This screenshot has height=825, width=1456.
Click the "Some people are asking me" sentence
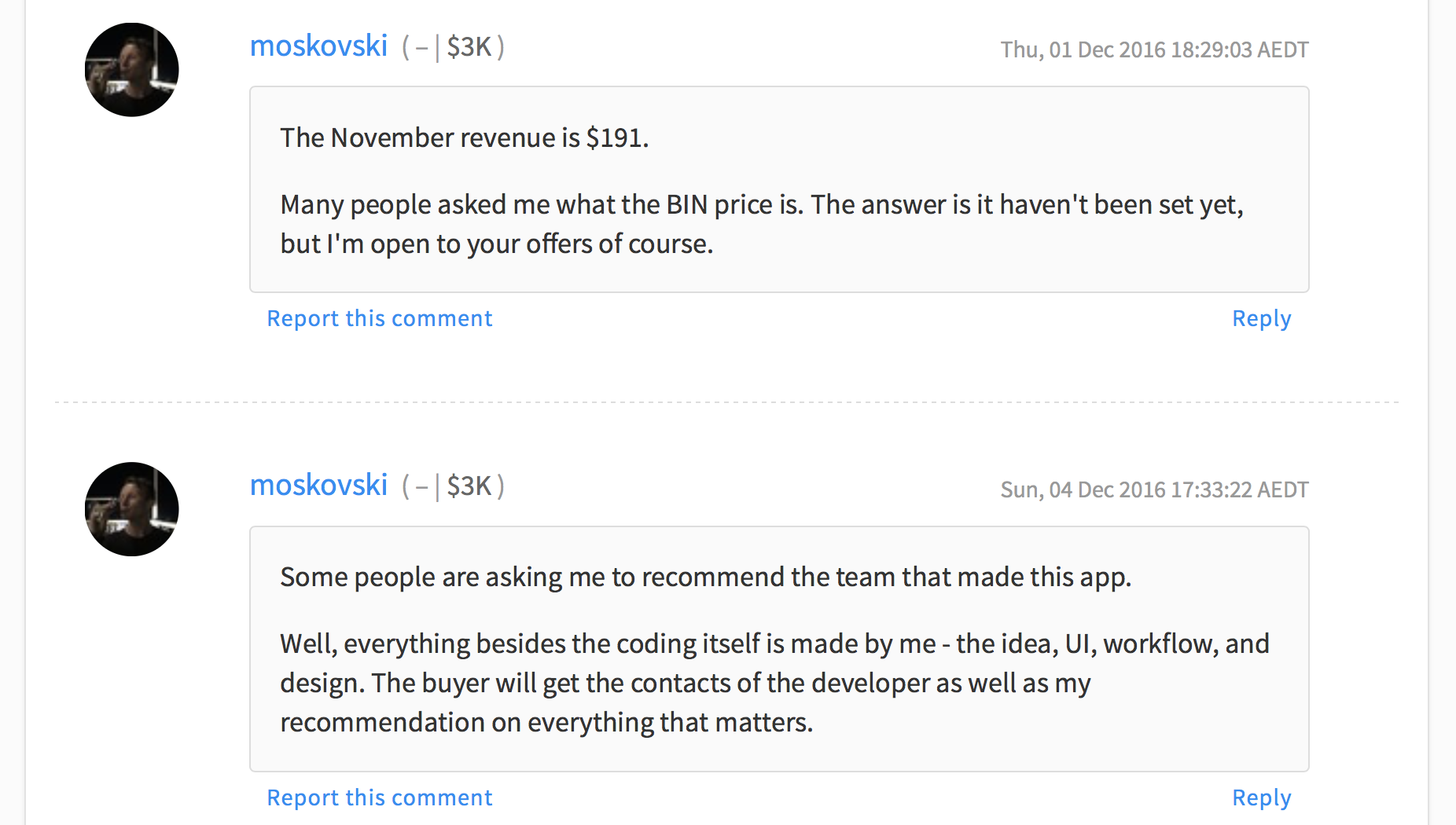click(x=705, y=577)
